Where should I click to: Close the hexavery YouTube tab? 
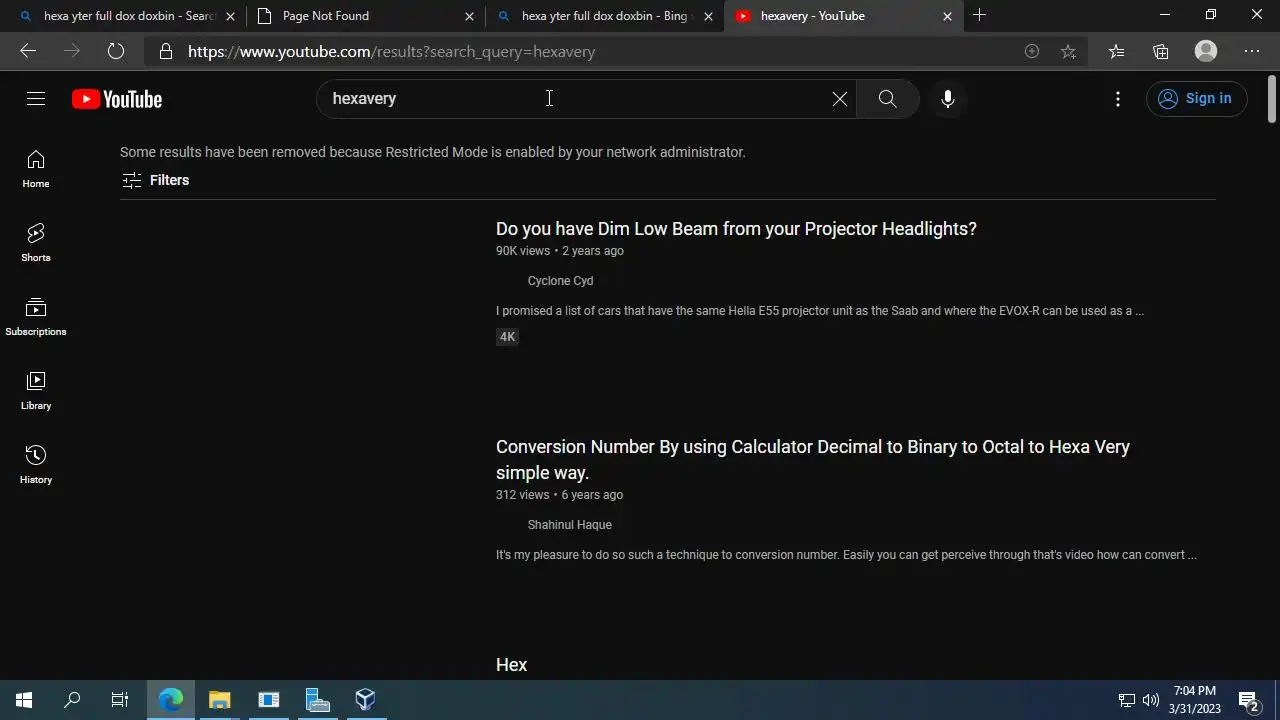tap(947, 16)
